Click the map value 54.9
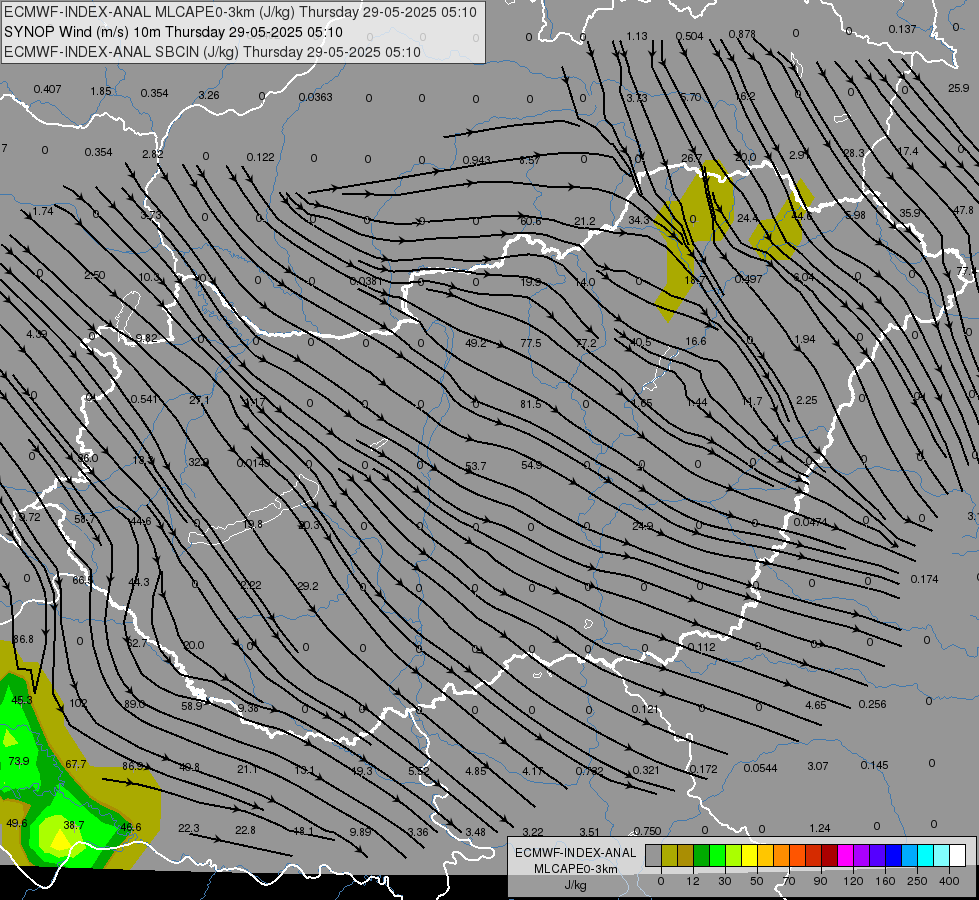 point(531,465)
